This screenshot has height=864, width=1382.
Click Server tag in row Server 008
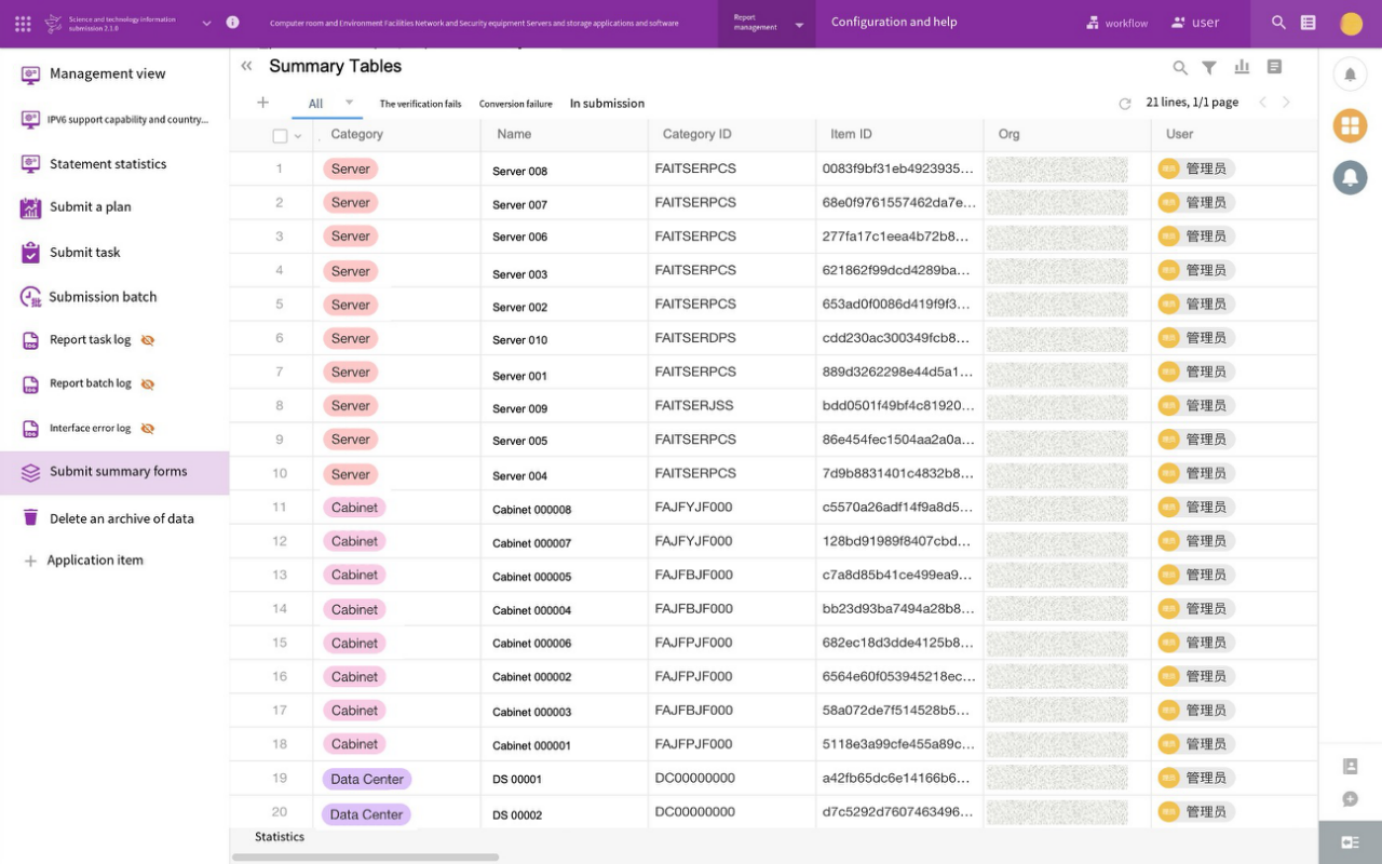(x=350, y=169)
